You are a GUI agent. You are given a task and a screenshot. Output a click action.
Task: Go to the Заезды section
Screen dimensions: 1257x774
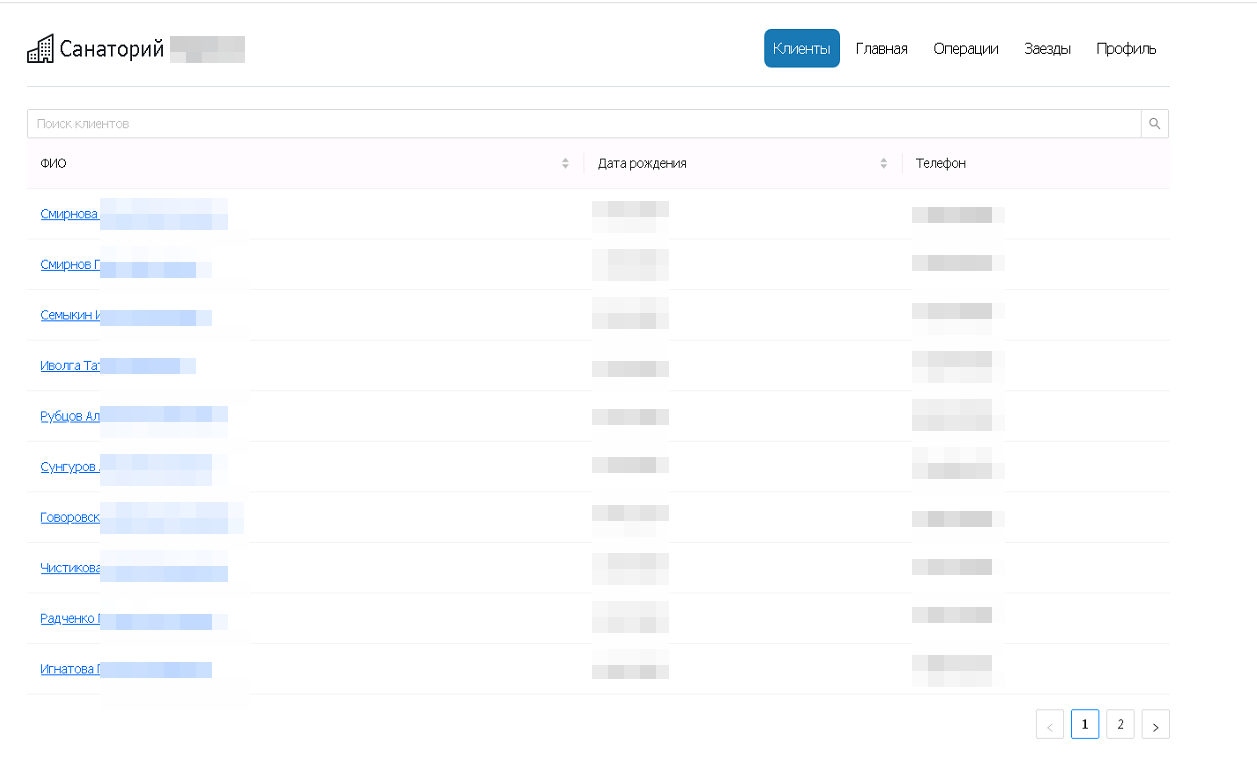tap(1047, 48)
